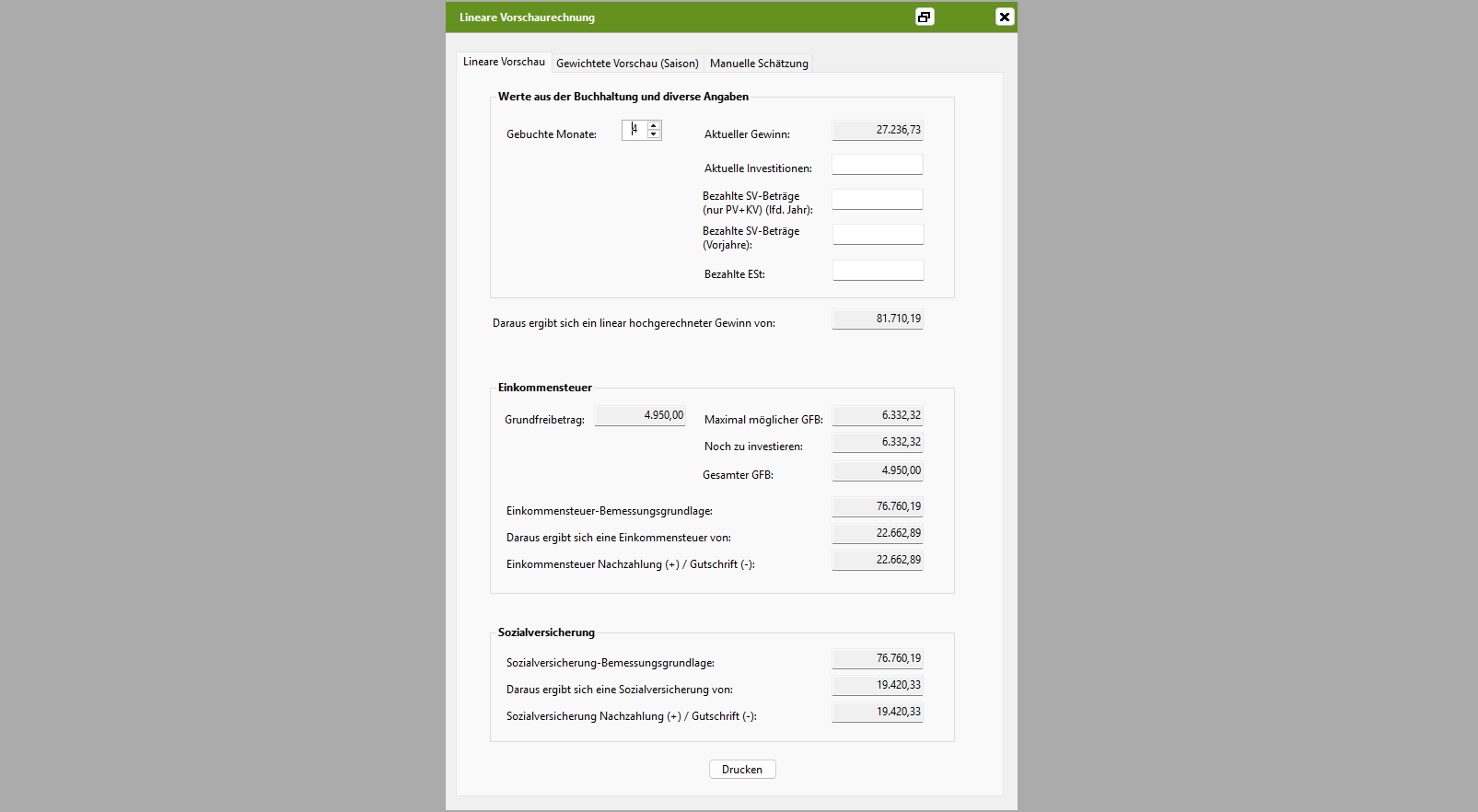Click the Bezahlte SV-Beträge Vorjahre field
The height and width of the screenshot is (812, 1478).
click(x=879, y=234)
